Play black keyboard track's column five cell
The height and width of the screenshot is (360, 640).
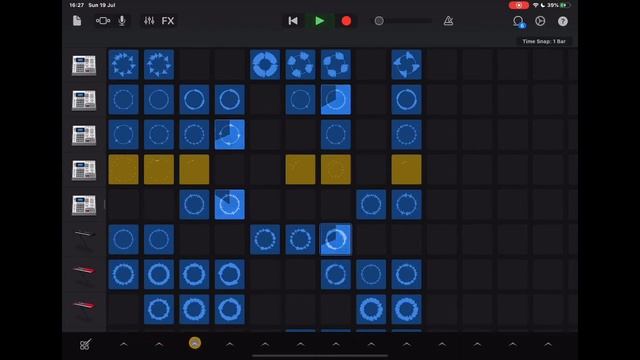pyautogui.click(x=265, y=239)
